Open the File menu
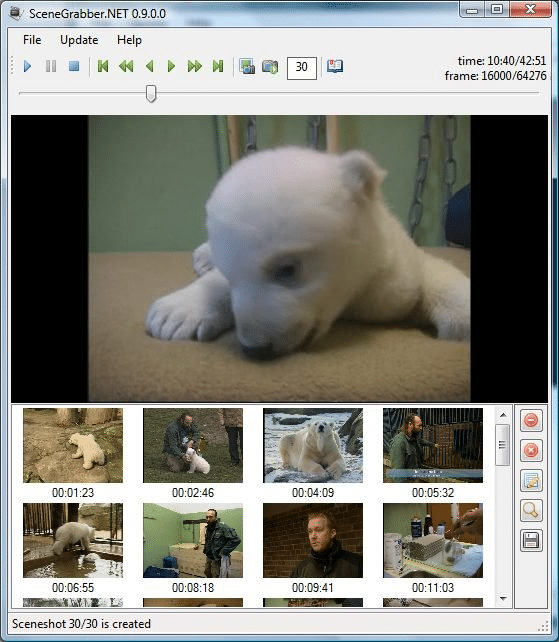The image size is (559, 642). (x=32, y=40)
